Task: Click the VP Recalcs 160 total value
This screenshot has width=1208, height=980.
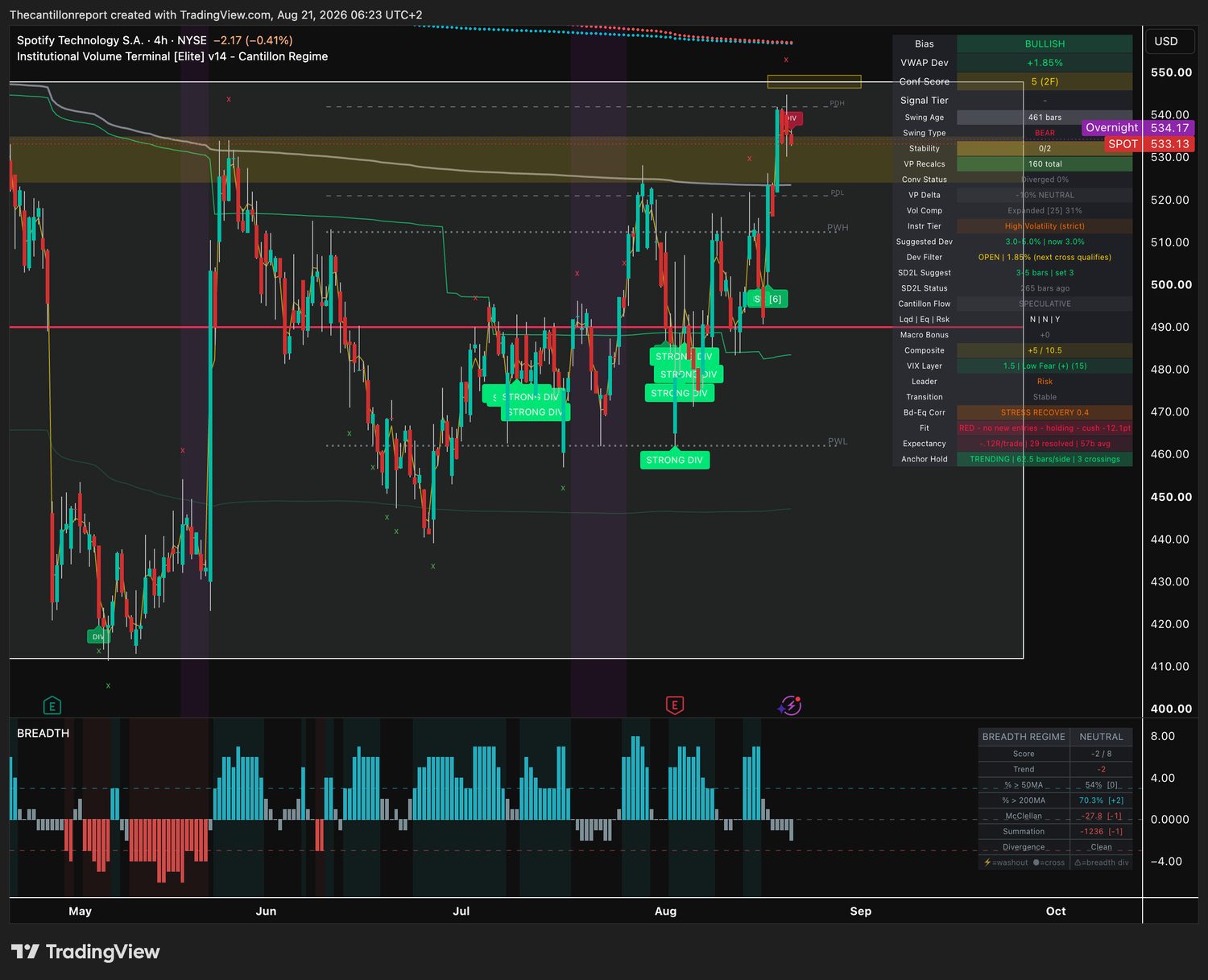Action: (x=1045, y=164)
